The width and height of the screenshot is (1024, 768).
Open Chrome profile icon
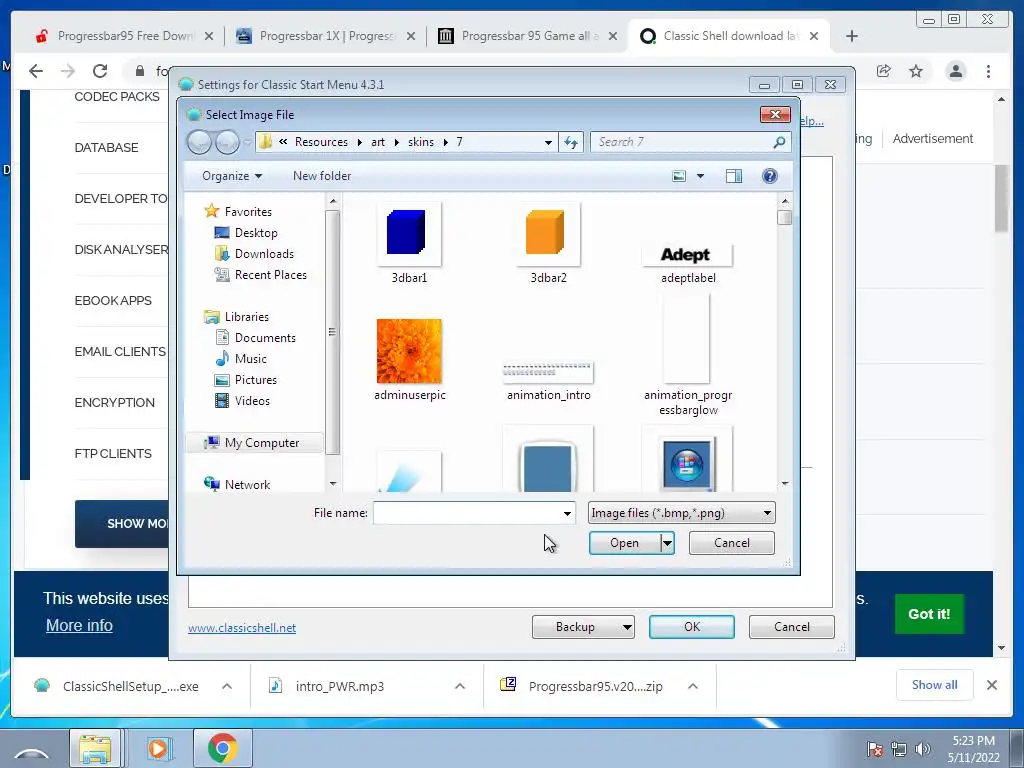coord(955,71)
